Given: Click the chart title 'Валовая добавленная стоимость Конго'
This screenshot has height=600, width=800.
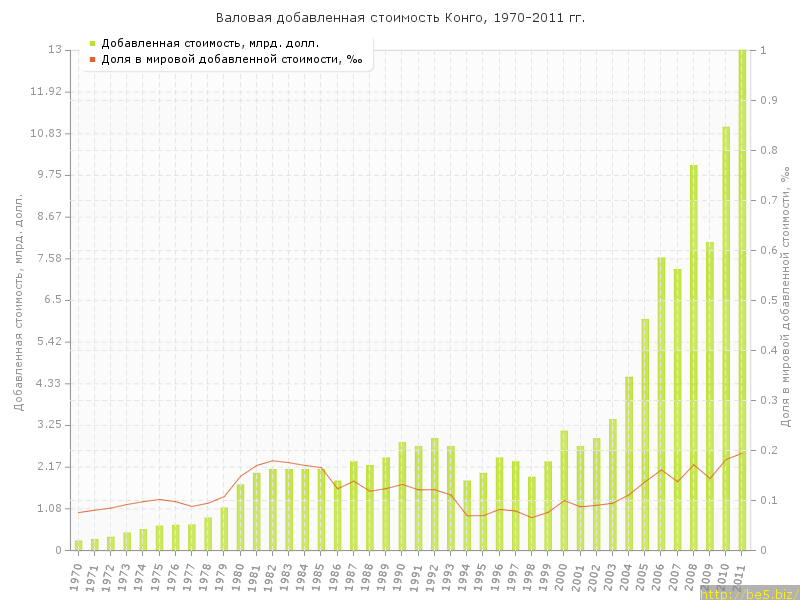Looking at the screenshot, I should (400, 18).
